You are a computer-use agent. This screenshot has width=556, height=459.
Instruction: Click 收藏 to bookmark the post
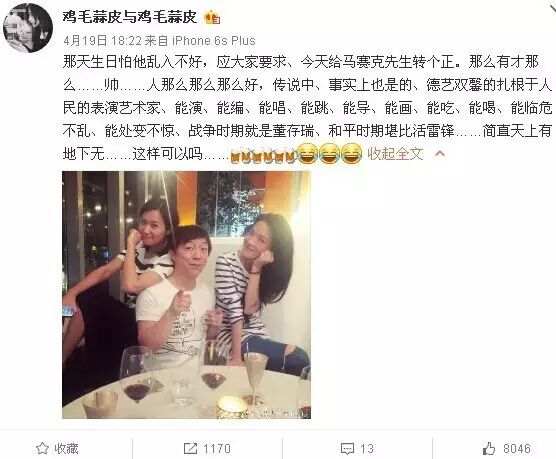point(66,448)
